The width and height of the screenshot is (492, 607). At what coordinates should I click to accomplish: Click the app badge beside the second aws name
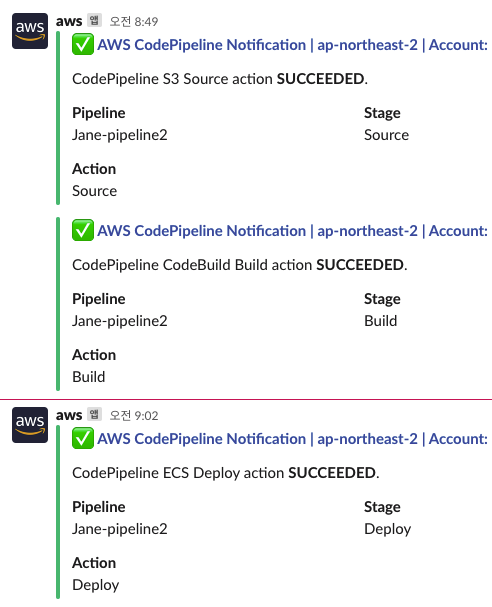[x=94, y=414]
